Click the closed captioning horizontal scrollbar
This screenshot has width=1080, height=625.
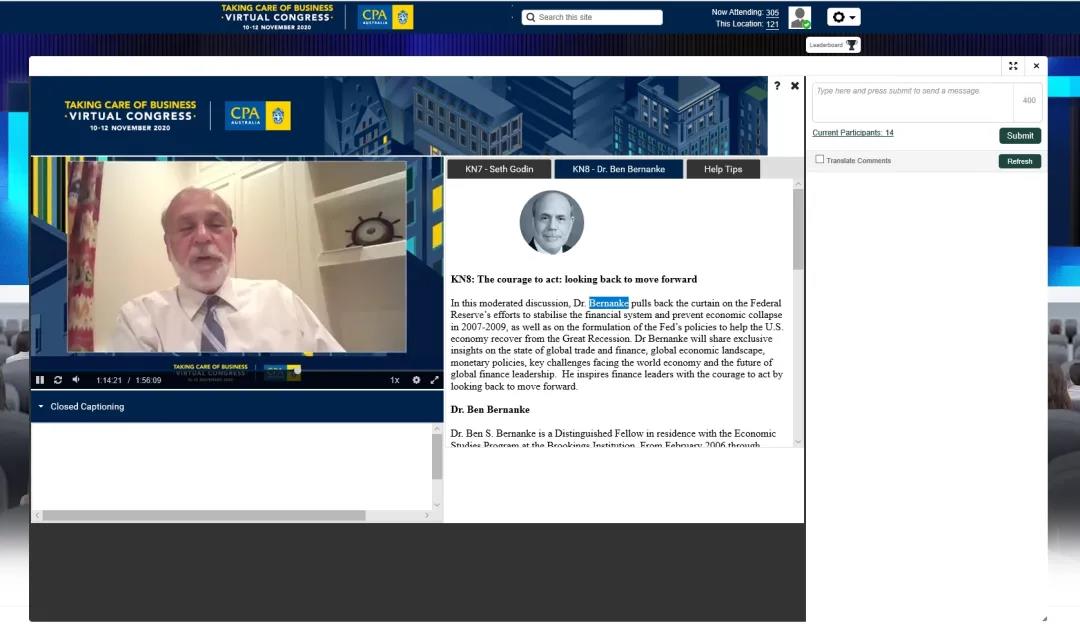204,515
